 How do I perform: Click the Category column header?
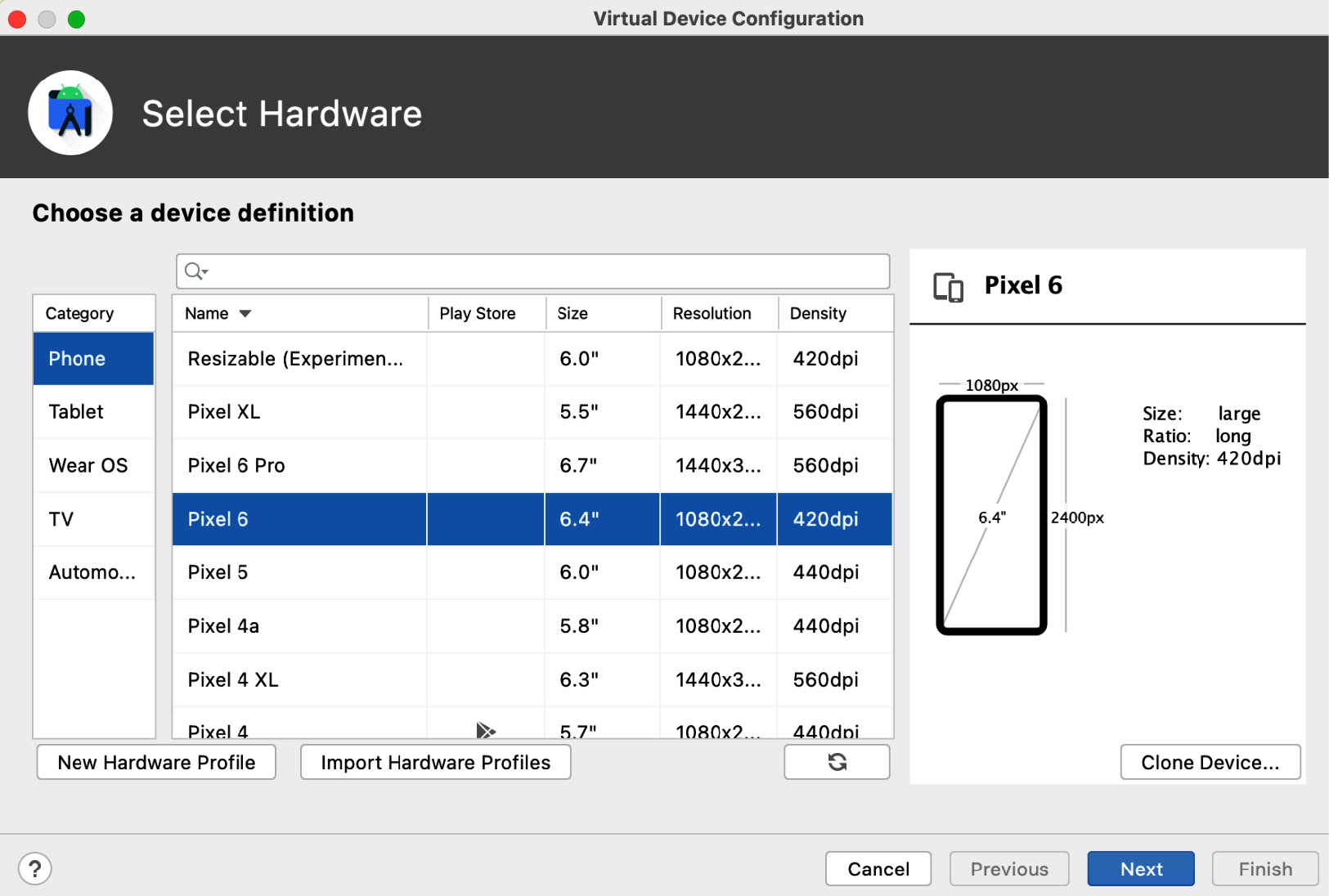[x=93, y=313]
